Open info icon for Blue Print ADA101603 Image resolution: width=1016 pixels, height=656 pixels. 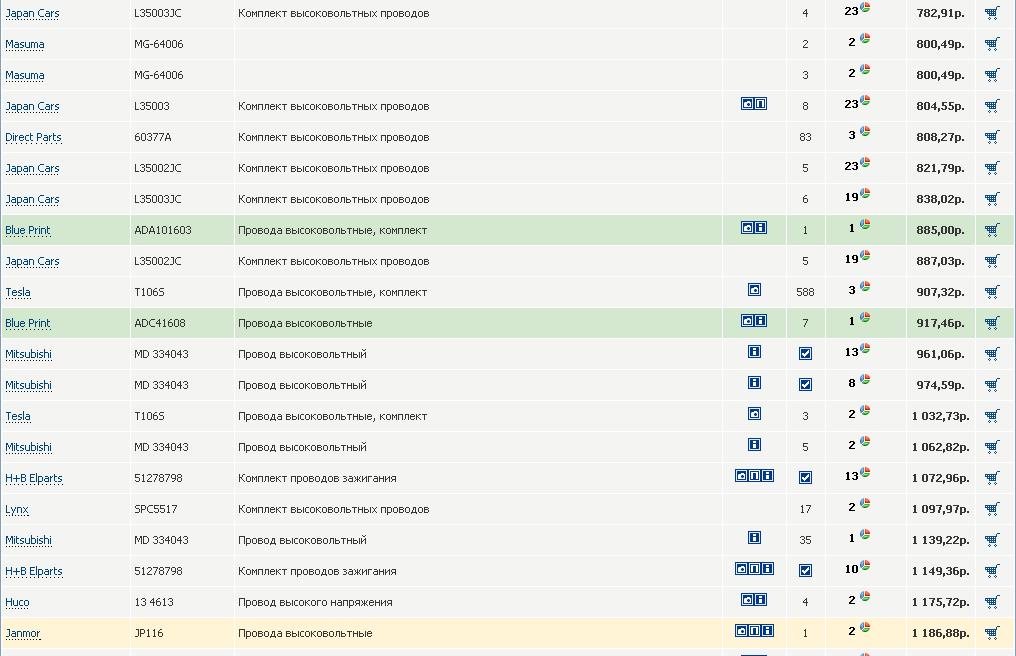761,228
